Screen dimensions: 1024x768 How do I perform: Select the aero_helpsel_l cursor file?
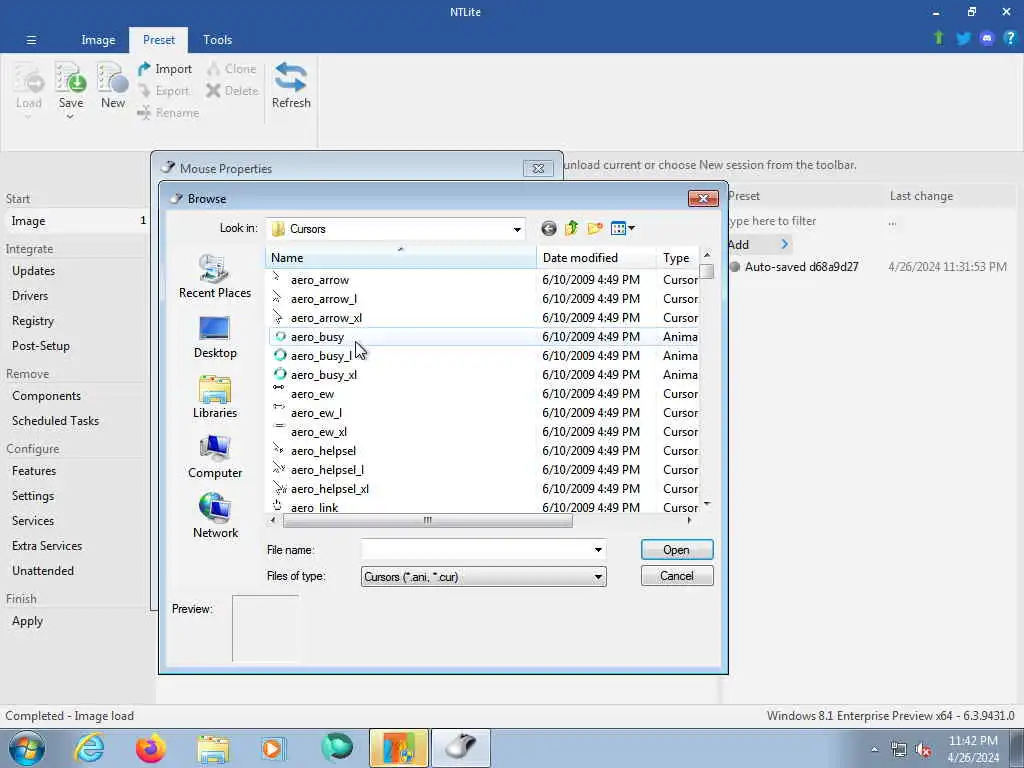(327, 470)
